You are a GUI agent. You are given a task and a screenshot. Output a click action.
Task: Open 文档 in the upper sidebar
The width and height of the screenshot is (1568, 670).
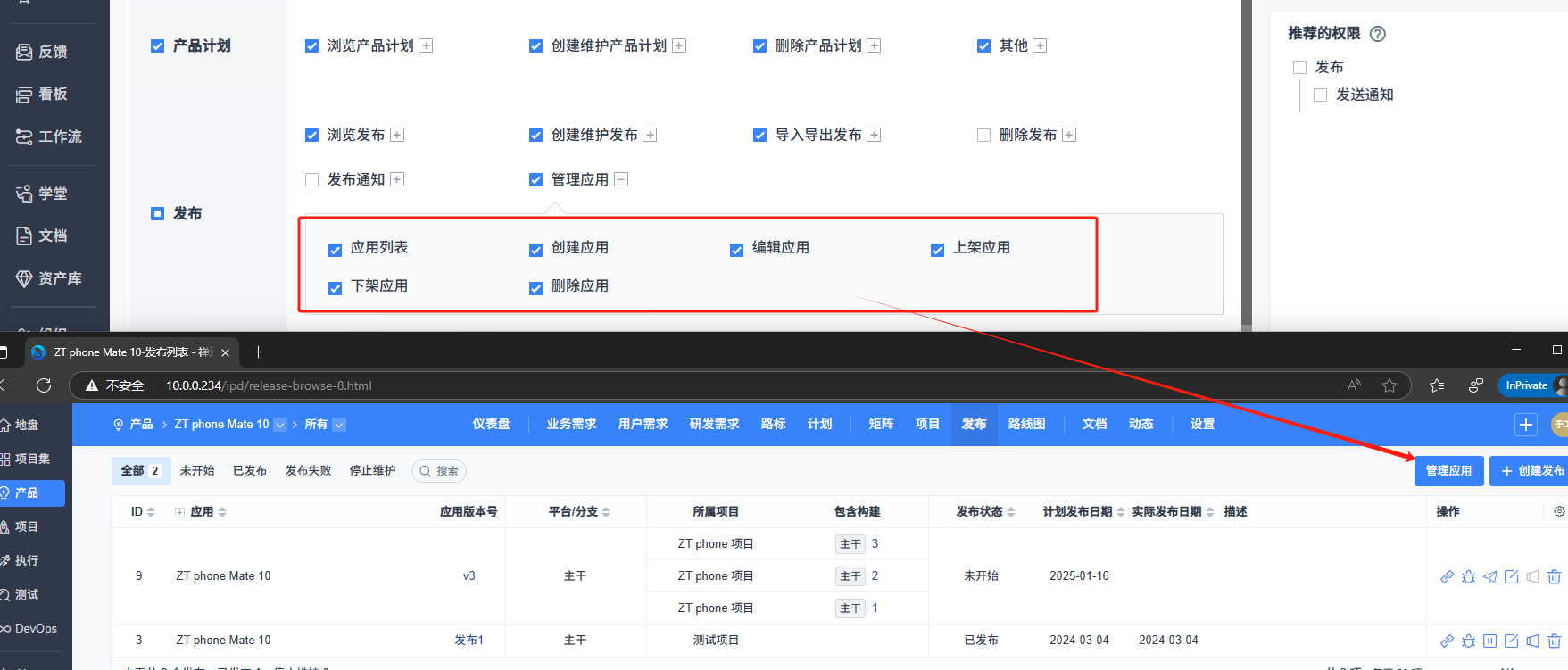click(x=42, y=236)
